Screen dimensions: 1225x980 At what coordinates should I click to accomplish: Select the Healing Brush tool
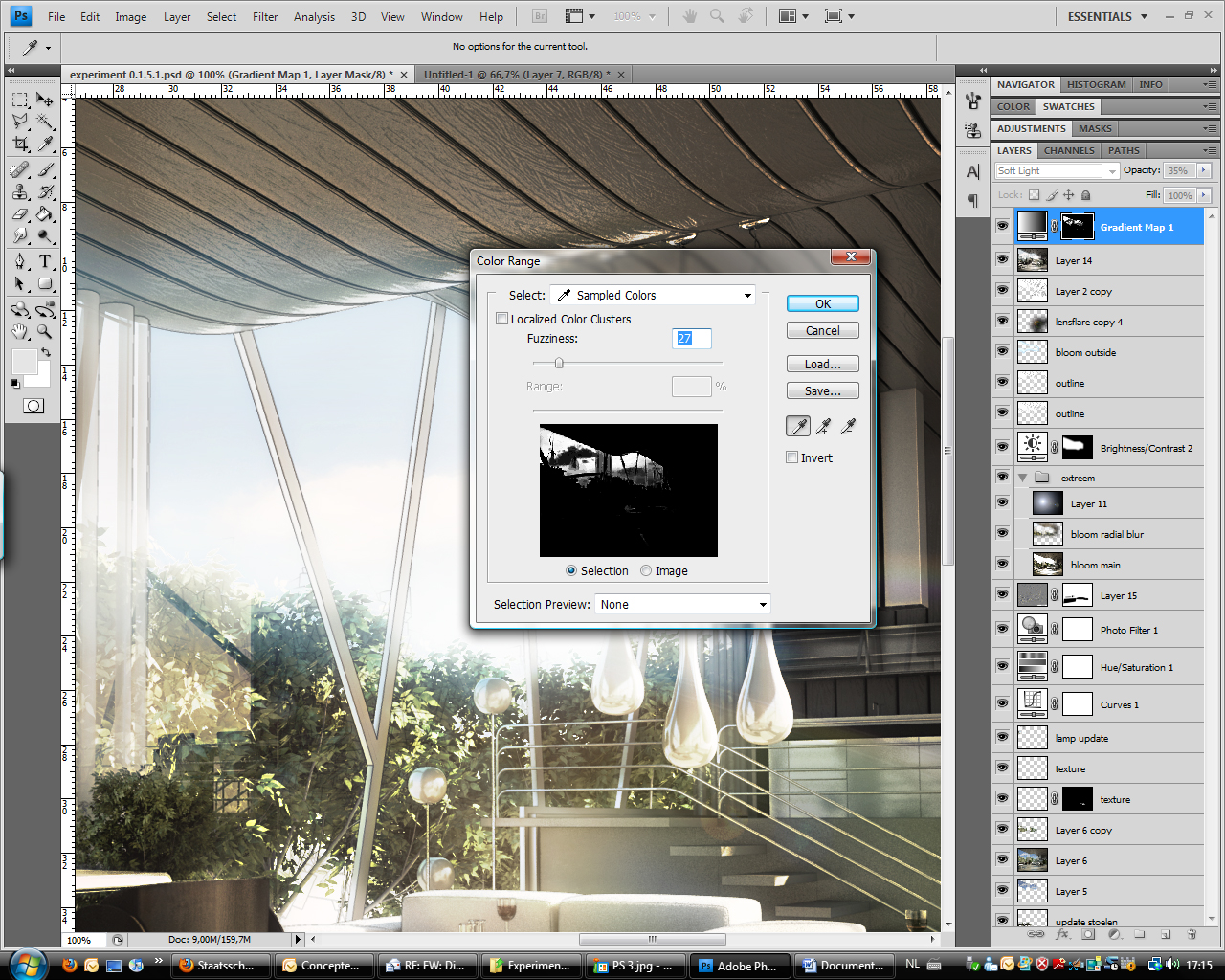point(20,170)
